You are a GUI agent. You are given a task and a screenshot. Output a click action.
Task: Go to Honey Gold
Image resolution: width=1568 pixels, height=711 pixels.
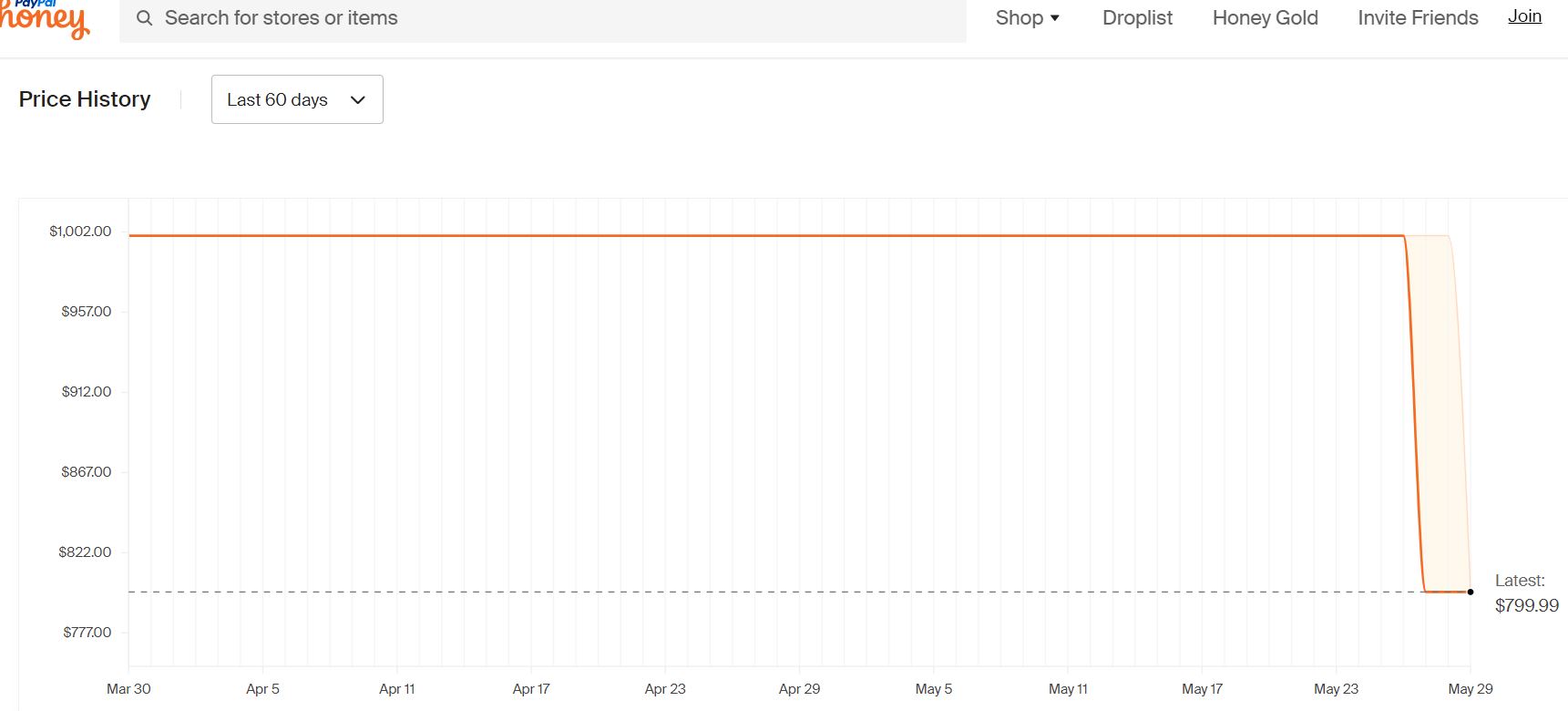coord(1265,18)
